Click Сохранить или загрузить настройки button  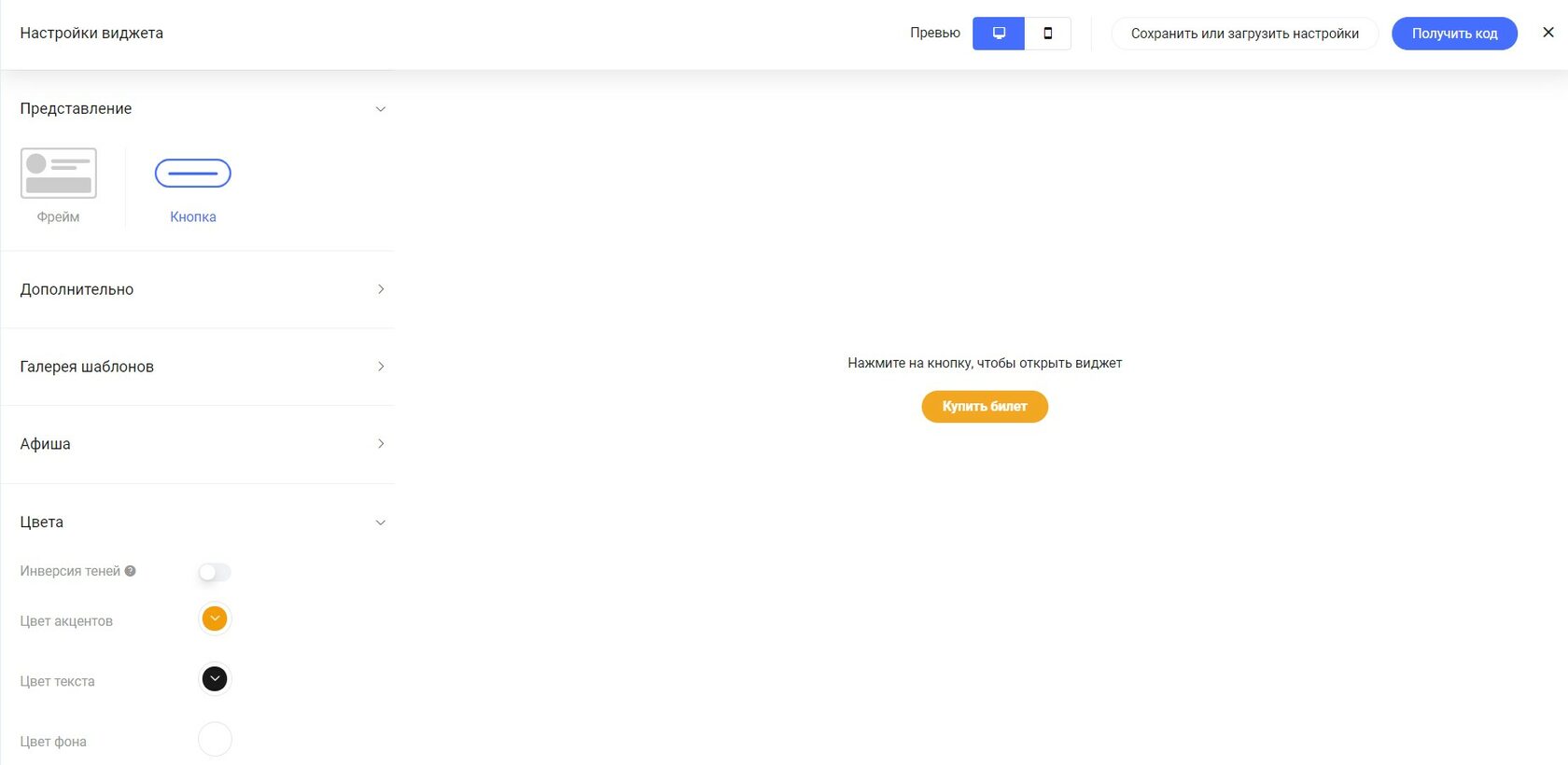click(1245, 34)
